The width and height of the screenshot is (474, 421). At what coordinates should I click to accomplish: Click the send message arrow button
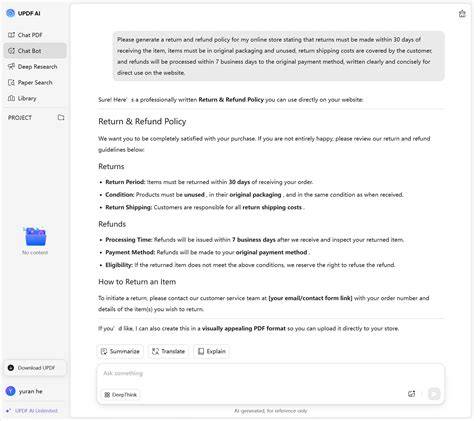click(434, 394)
